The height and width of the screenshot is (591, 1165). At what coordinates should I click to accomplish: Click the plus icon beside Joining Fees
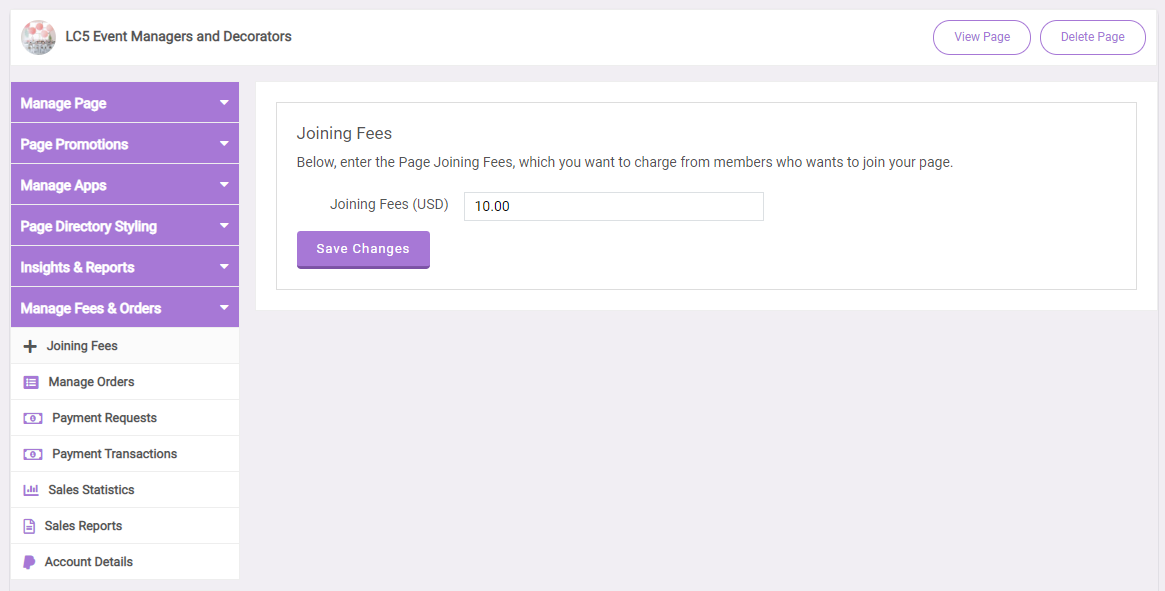[x=30, y=346]
